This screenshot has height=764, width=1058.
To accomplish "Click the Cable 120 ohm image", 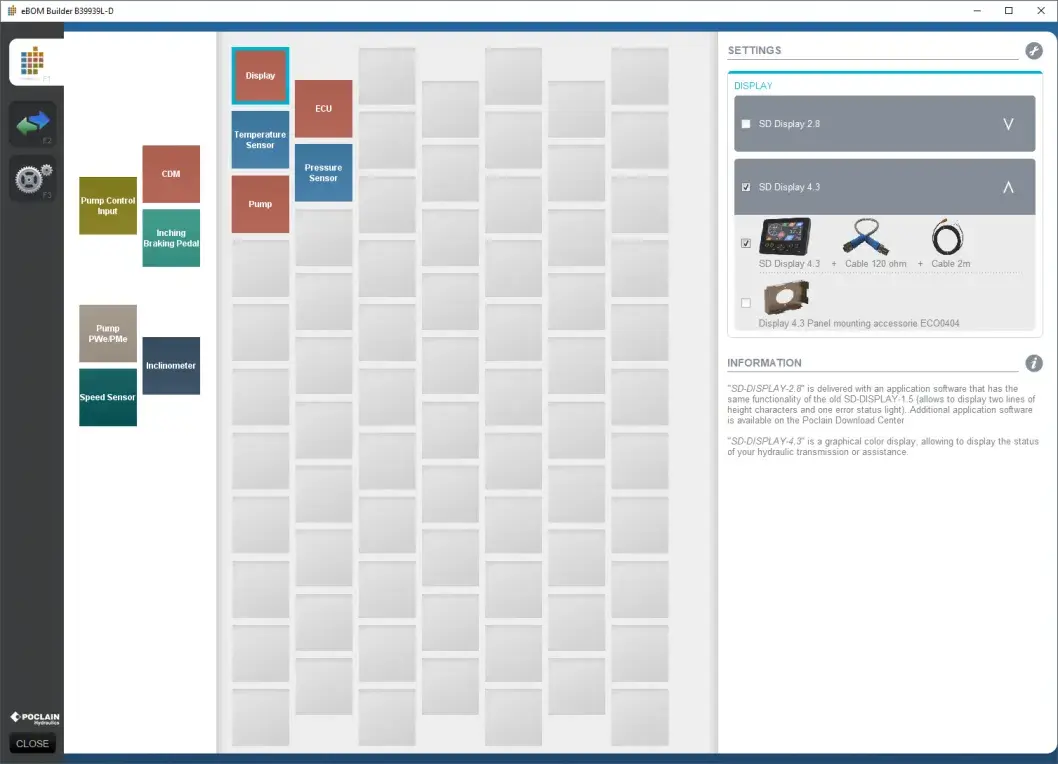I will (866, 236).
